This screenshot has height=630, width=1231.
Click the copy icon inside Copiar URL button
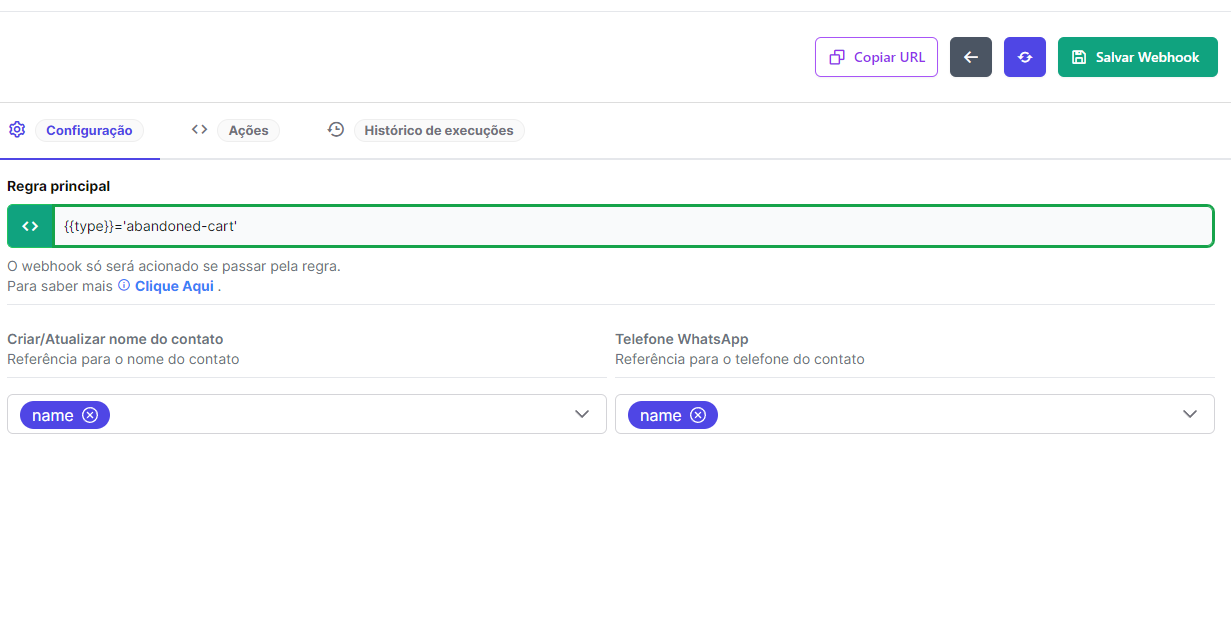836,57
